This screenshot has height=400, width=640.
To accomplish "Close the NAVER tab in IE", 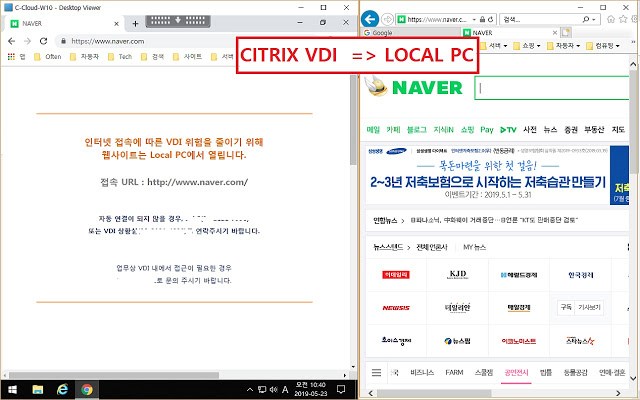I will point(555,33).
